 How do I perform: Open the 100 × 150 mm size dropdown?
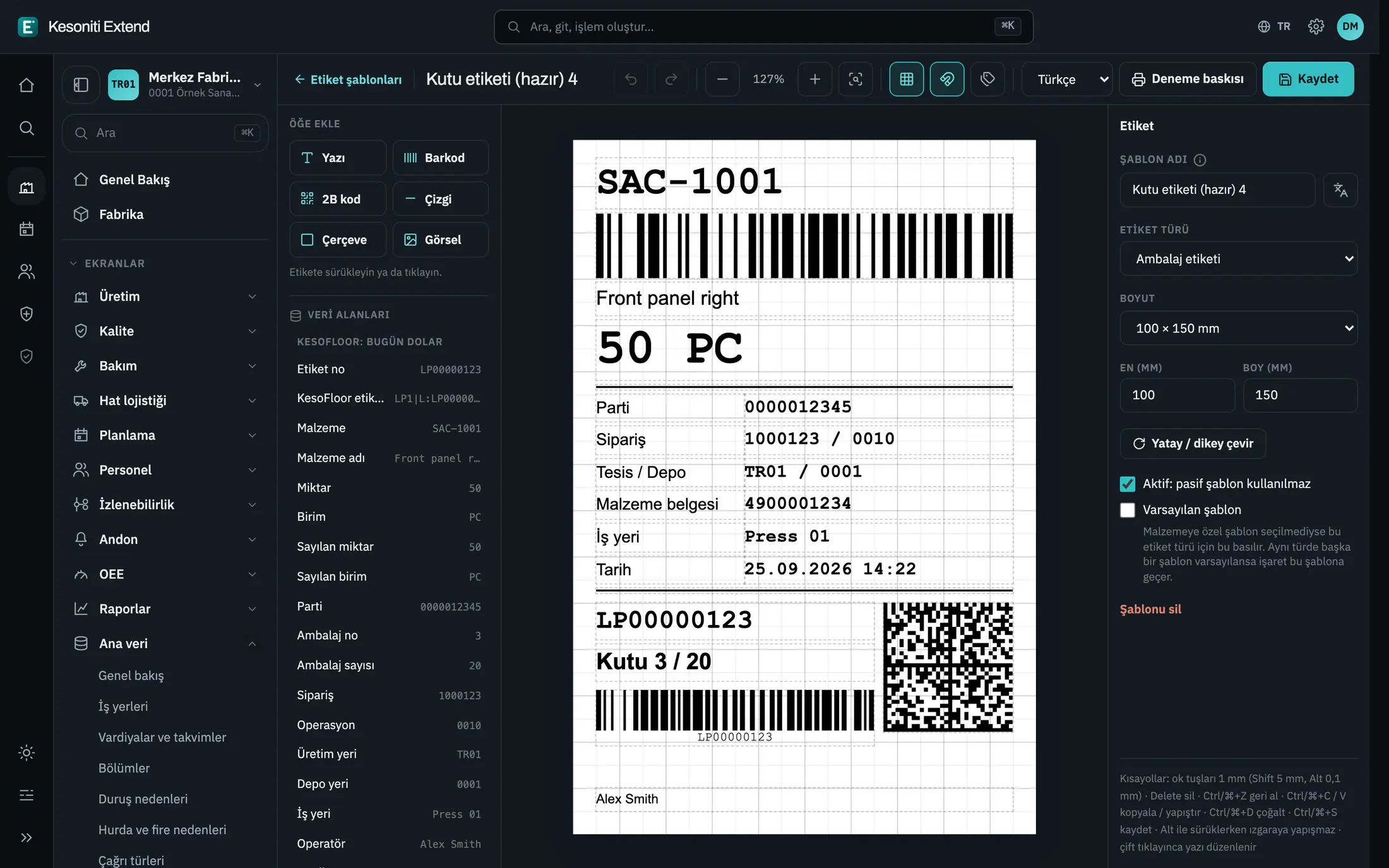pos(1238,328)
